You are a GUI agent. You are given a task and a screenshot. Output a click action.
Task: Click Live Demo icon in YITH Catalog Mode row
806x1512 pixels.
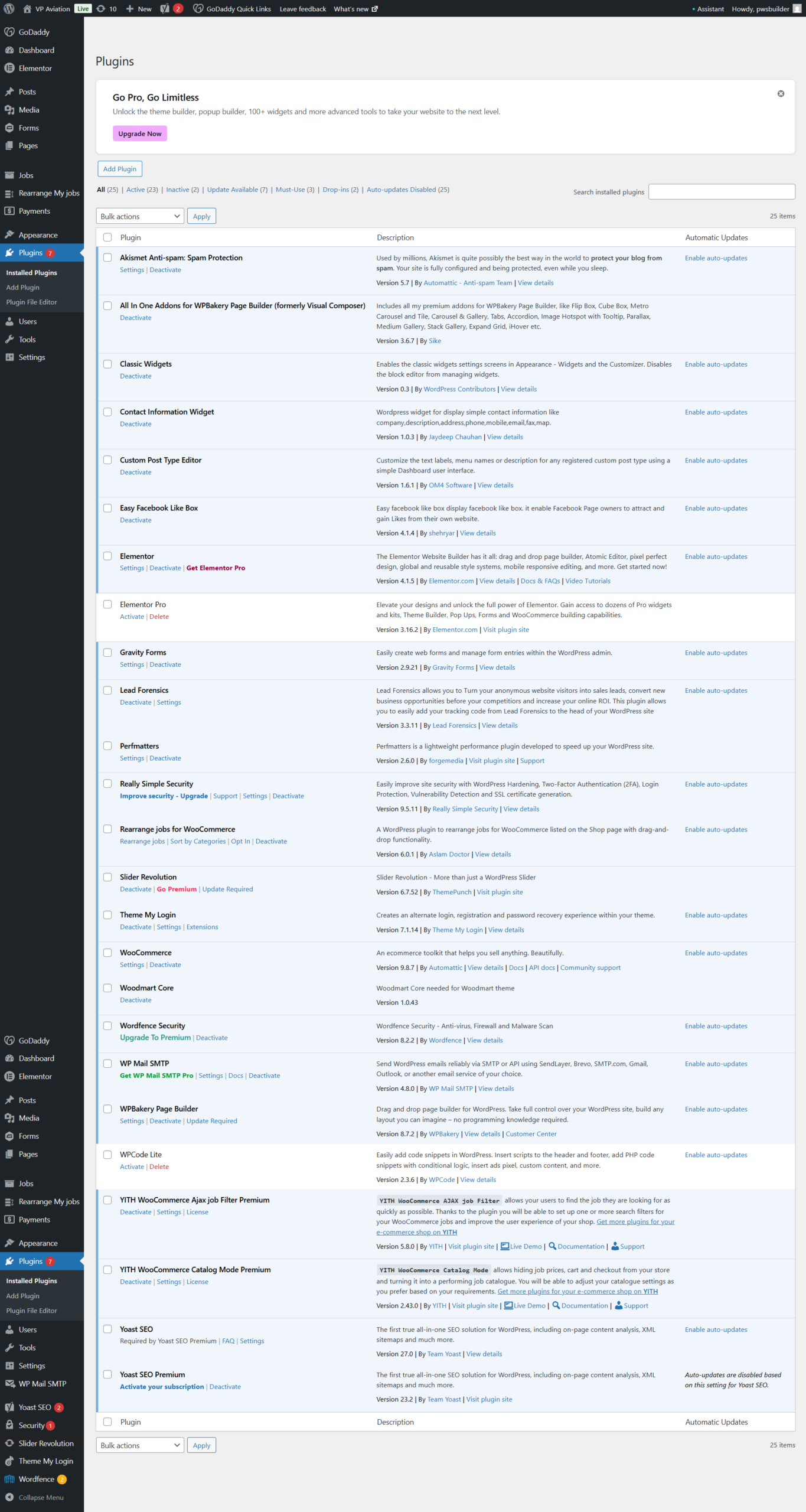click(x=508, y=1305)
